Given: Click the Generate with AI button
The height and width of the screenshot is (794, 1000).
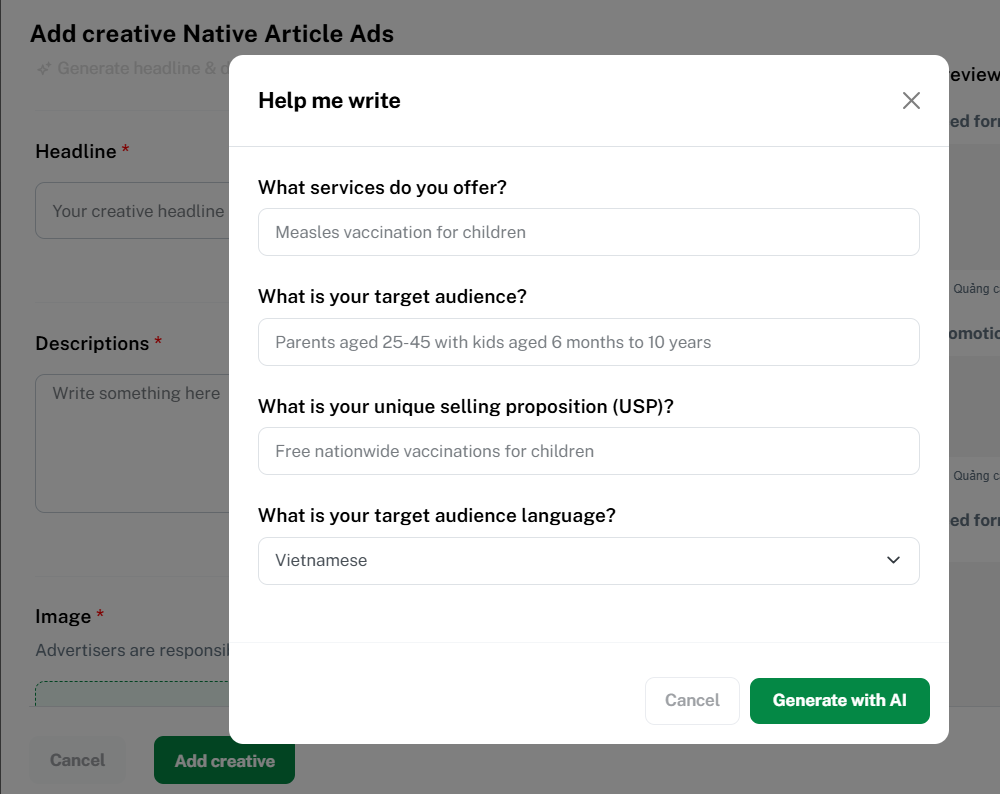Looking at the screenshot, I should point(839,700).
